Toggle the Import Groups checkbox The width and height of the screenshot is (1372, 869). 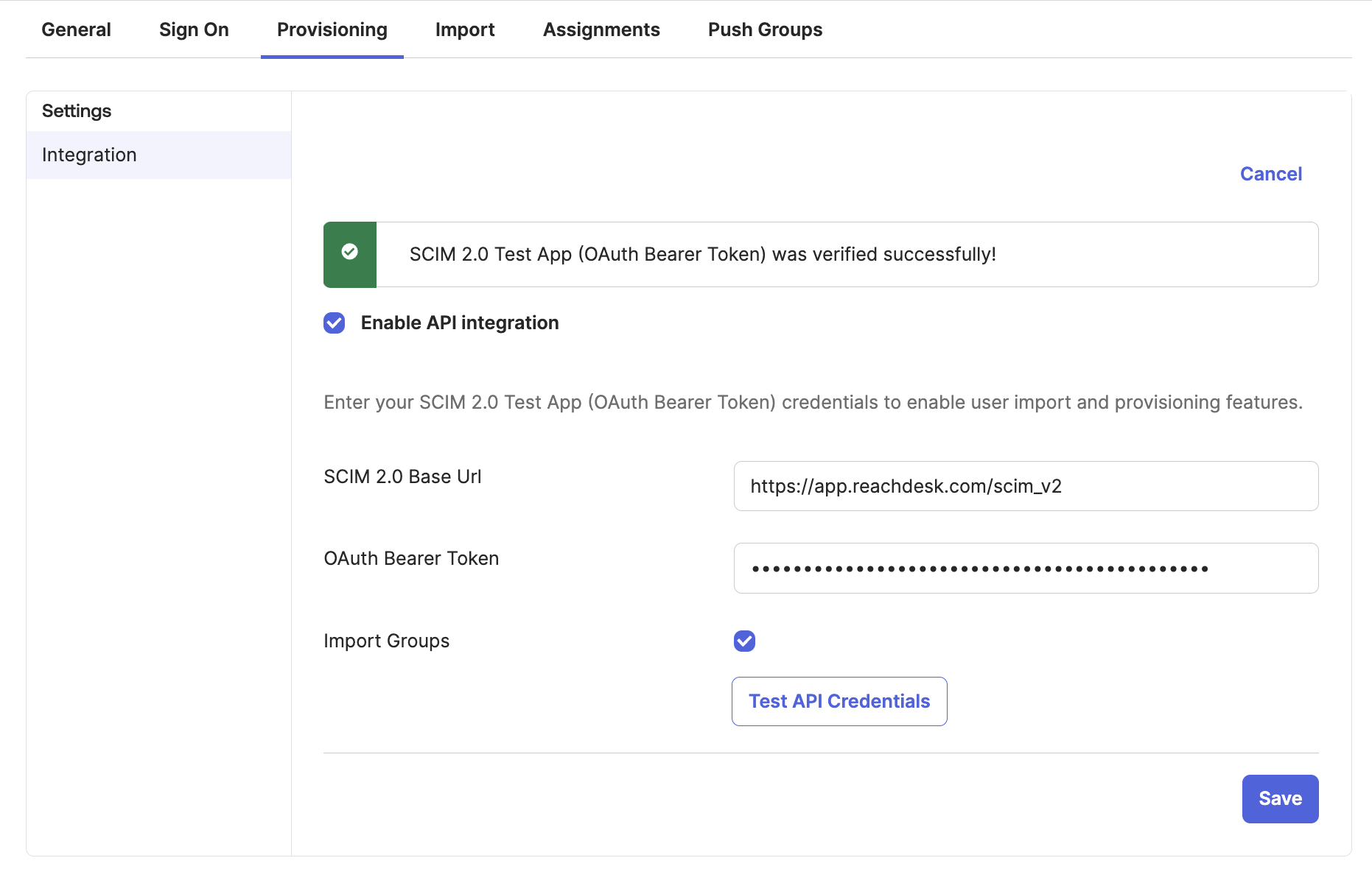point(744,641)
